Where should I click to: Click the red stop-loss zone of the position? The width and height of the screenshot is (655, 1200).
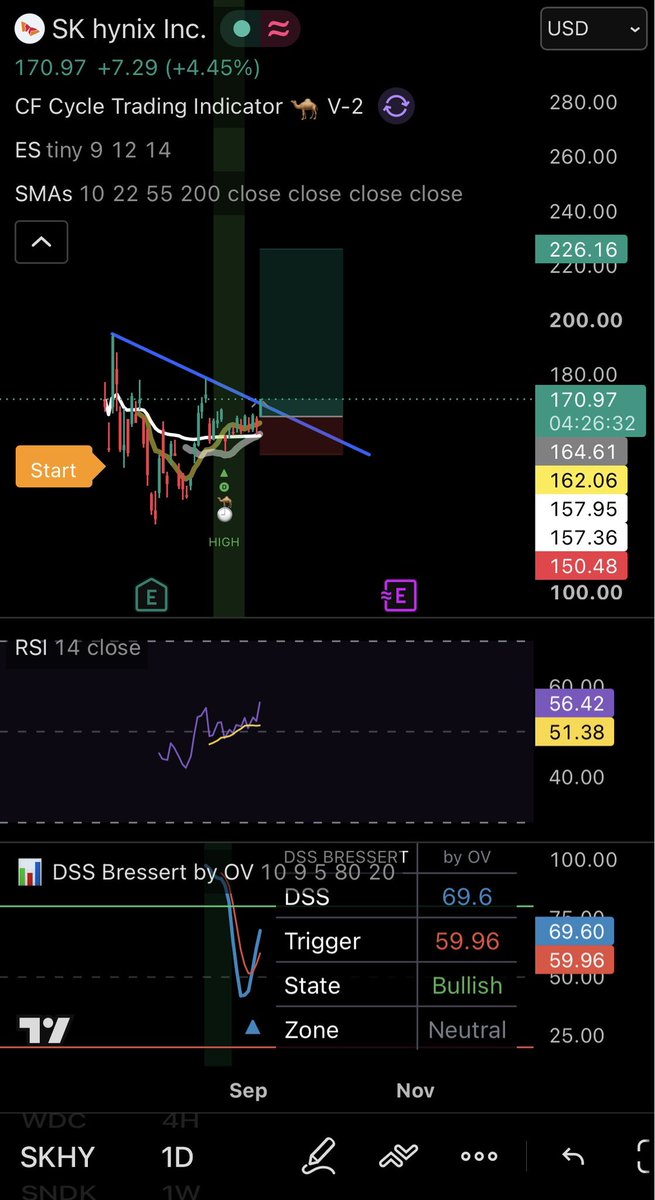301,436
